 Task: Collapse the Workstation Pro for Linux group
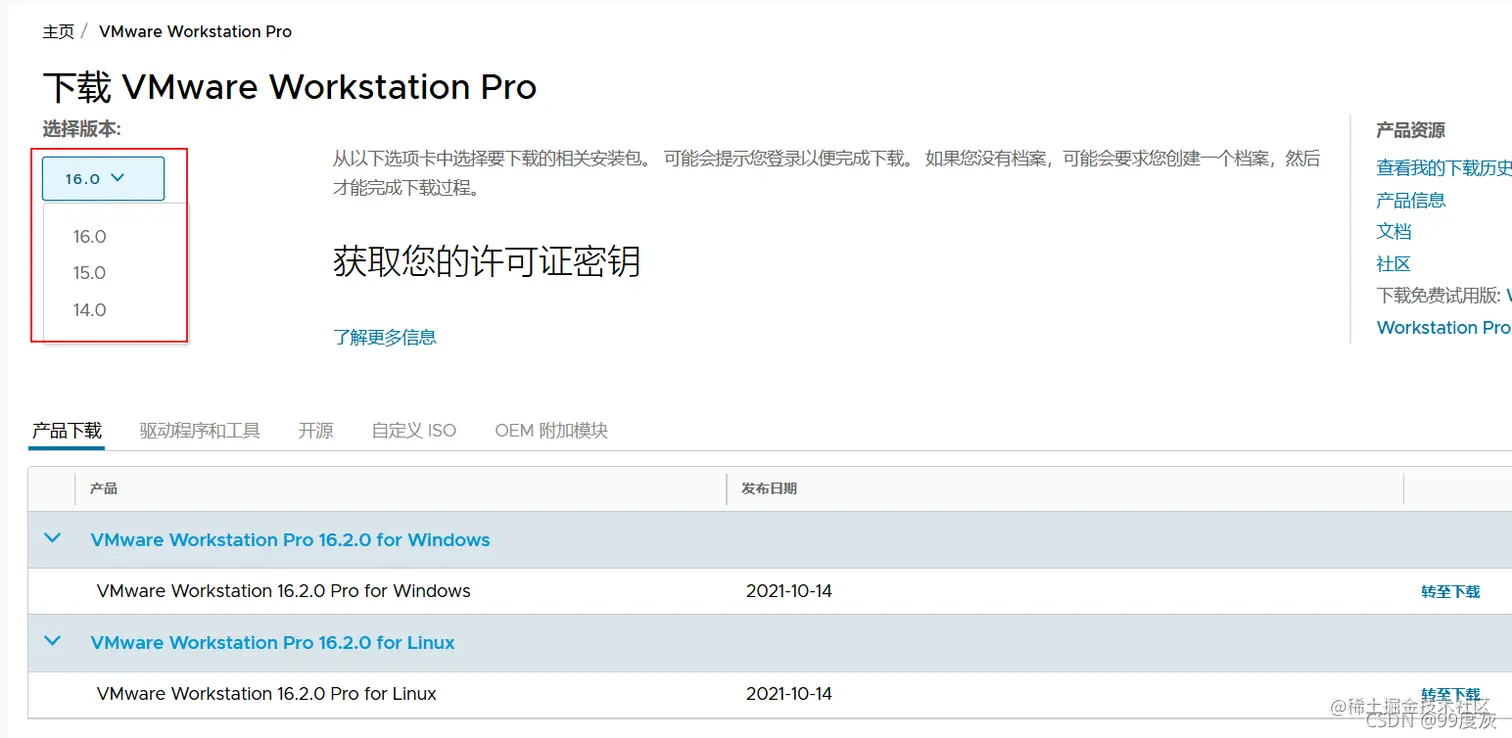coord(53,642)
